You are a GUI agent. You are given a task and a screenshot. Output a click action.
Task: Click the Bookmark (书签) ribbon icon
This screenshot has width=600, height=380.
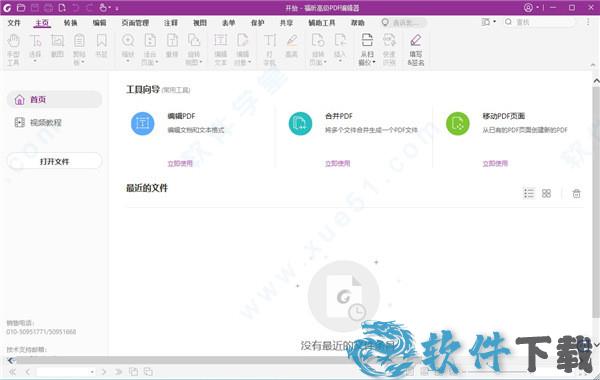pos(101,46)
